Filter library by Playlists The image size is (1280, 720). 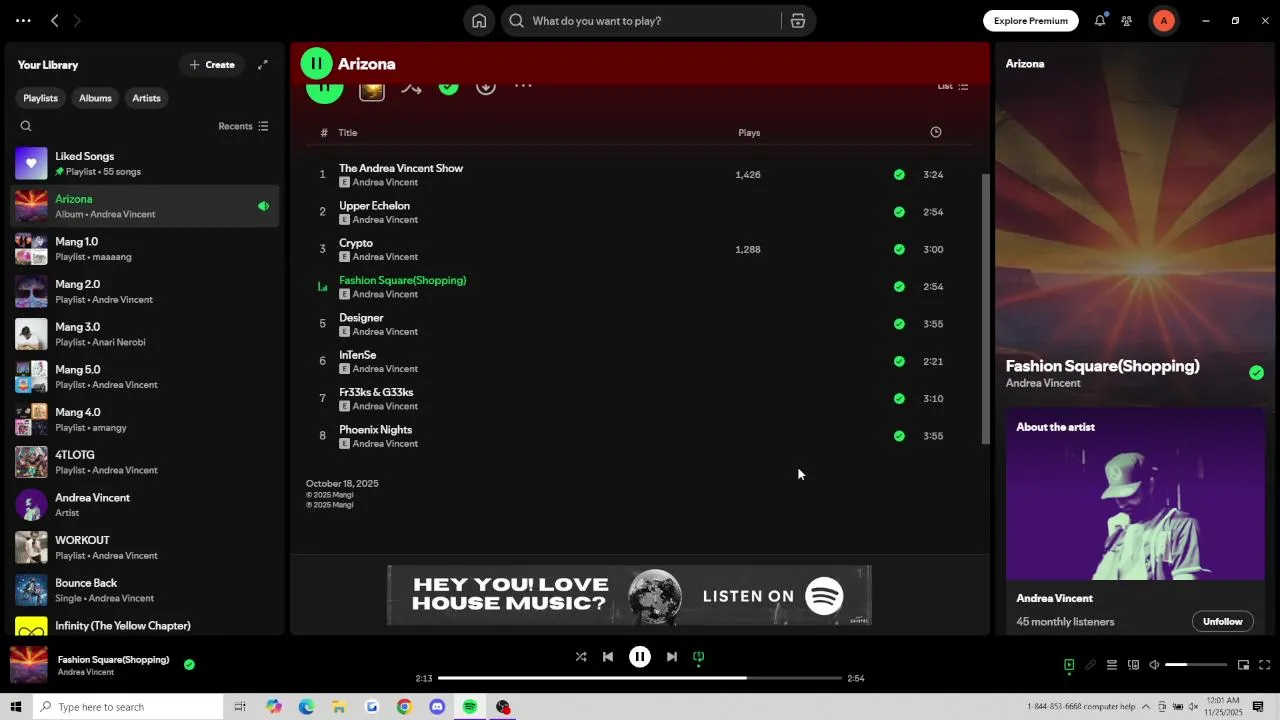[41, 98]
